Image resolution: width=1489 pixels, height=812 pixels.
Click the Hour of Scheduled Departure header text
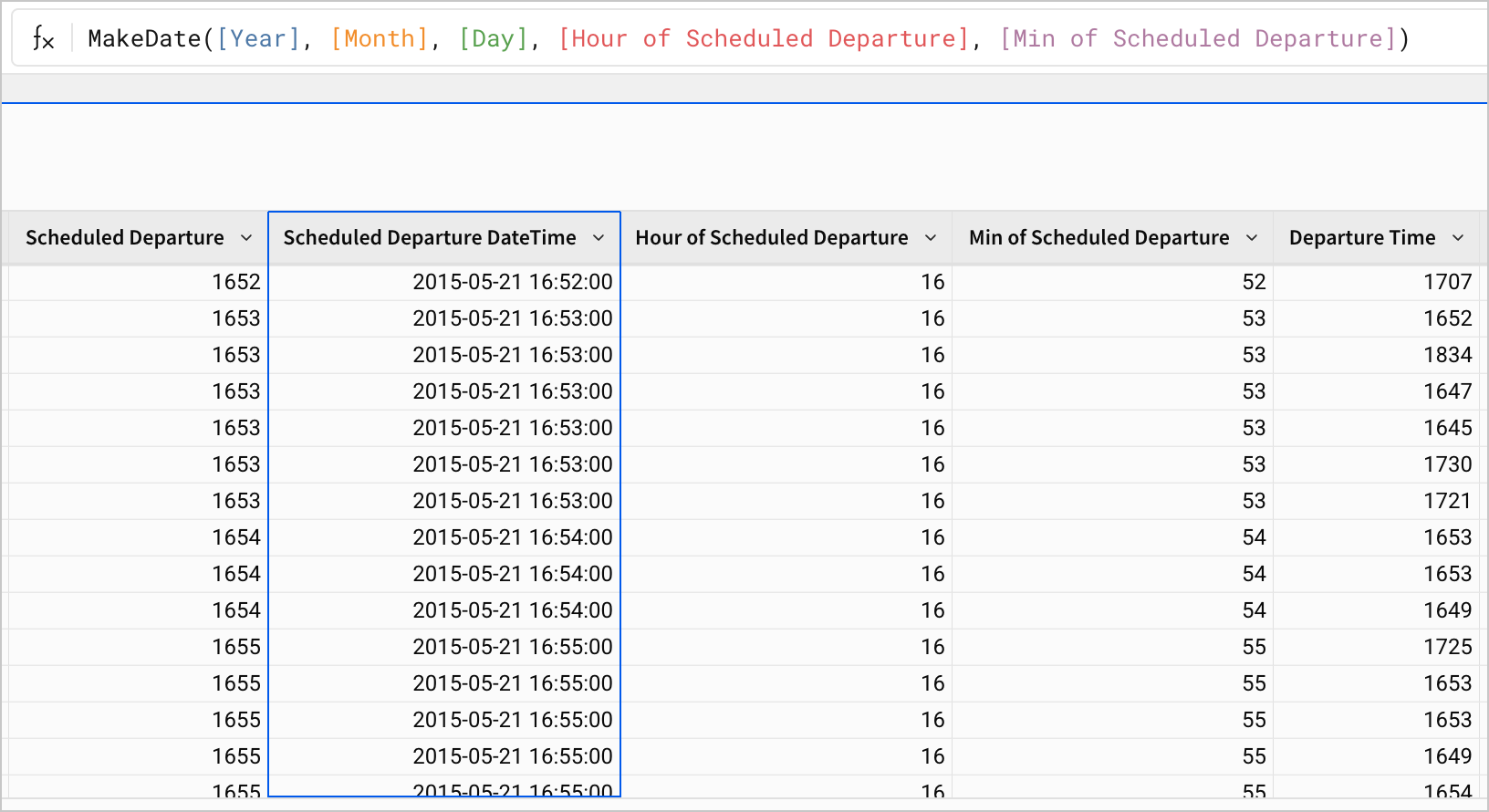pos(771,238)
